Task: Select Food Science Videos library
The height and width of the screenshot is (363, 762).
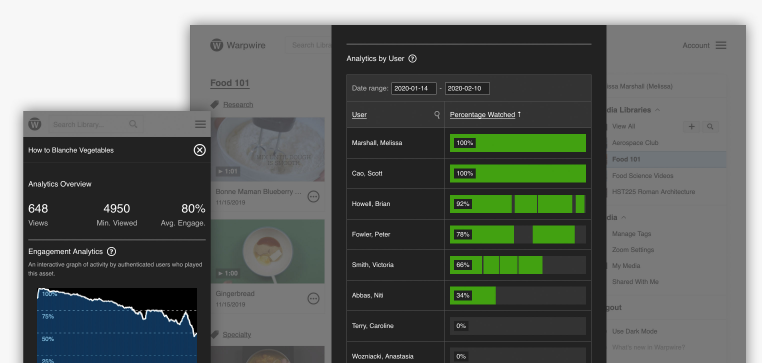Action: tap(642, 175)
